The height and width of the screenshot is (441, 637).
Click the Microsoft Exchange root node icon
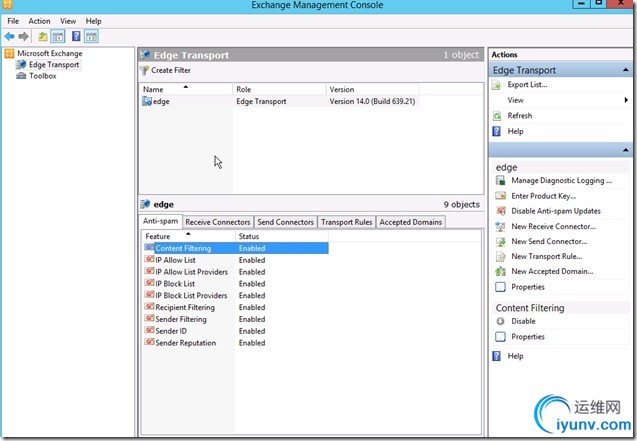point(9,53)
